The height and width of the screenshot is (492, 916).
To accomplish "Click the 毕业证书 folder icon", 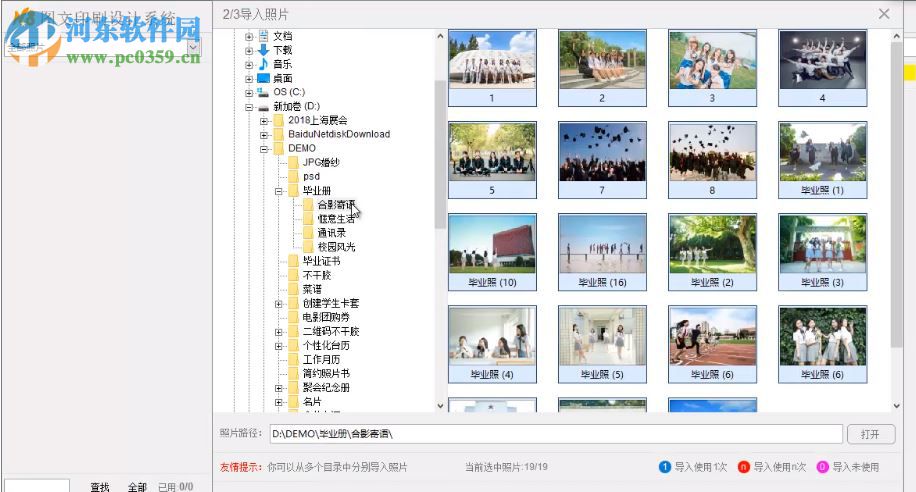I will point(293,261).
